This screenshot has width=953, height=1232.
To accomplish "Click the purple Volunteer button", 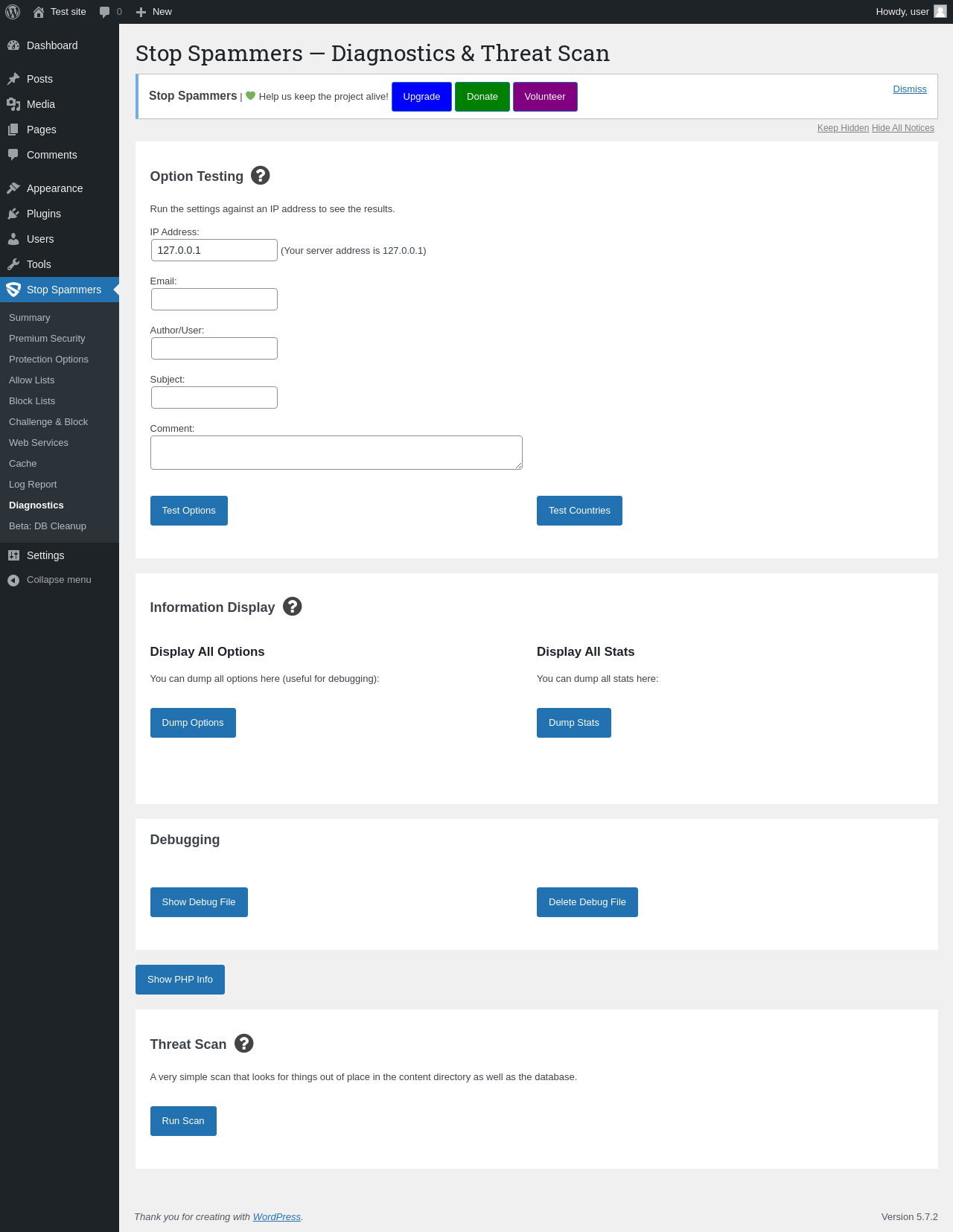I will coord(545,97).
